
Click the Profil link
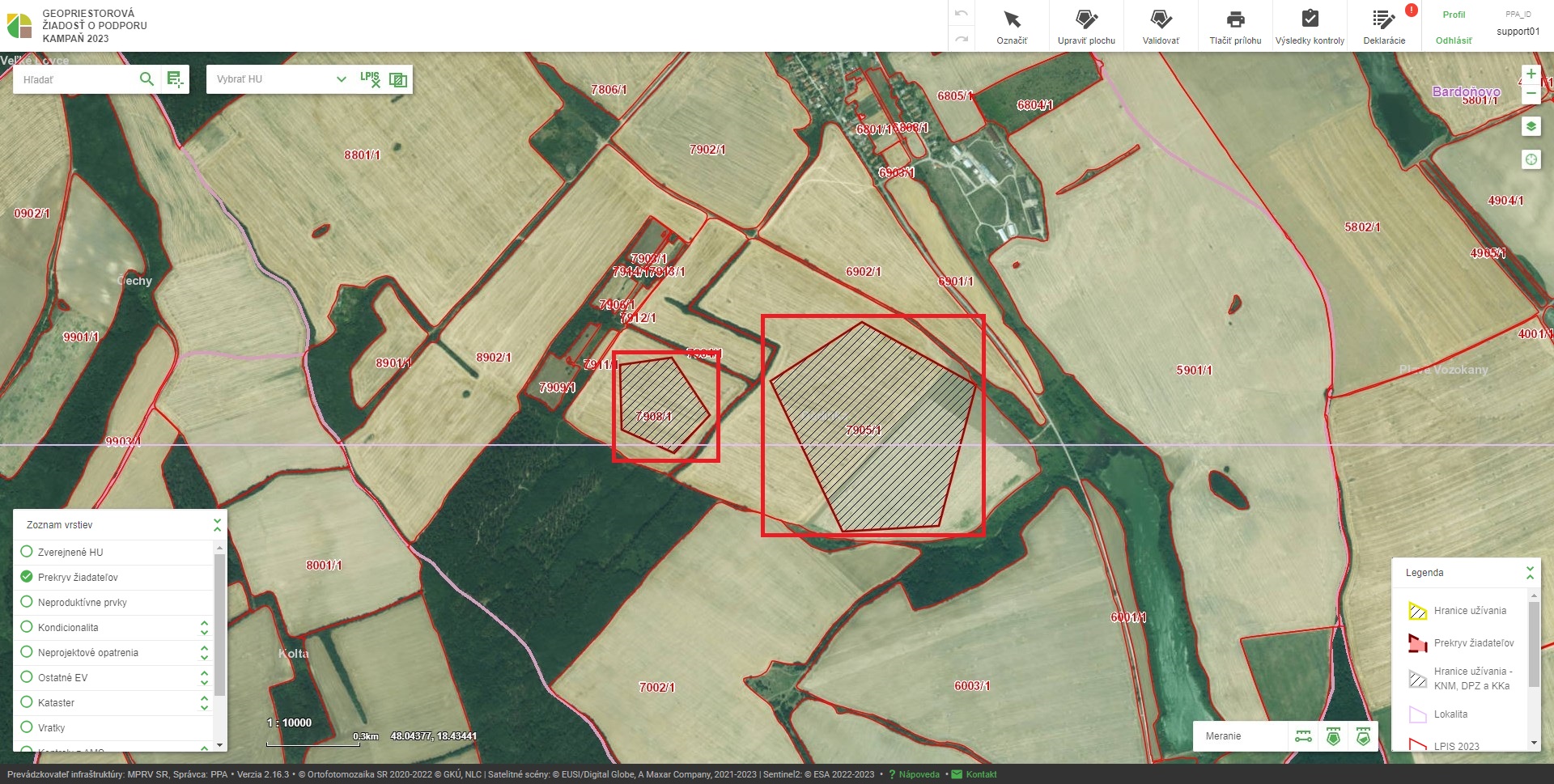pyautogui.click(x=1454, y=15)
